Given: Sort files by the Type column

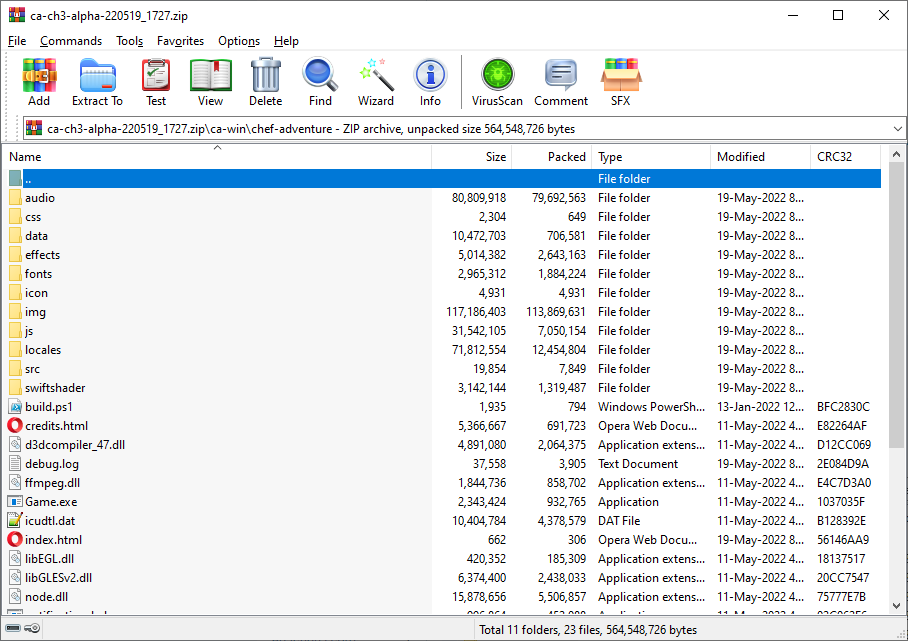Looking at the screenshot, I should [x=651, y=156].
